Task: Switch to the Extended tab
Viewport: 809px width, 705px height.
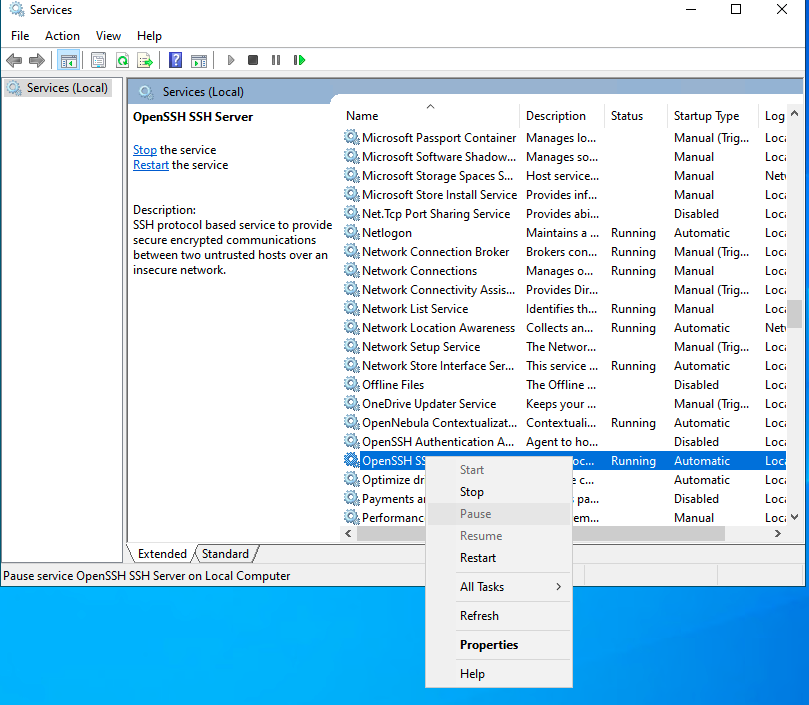Action: 161,554
